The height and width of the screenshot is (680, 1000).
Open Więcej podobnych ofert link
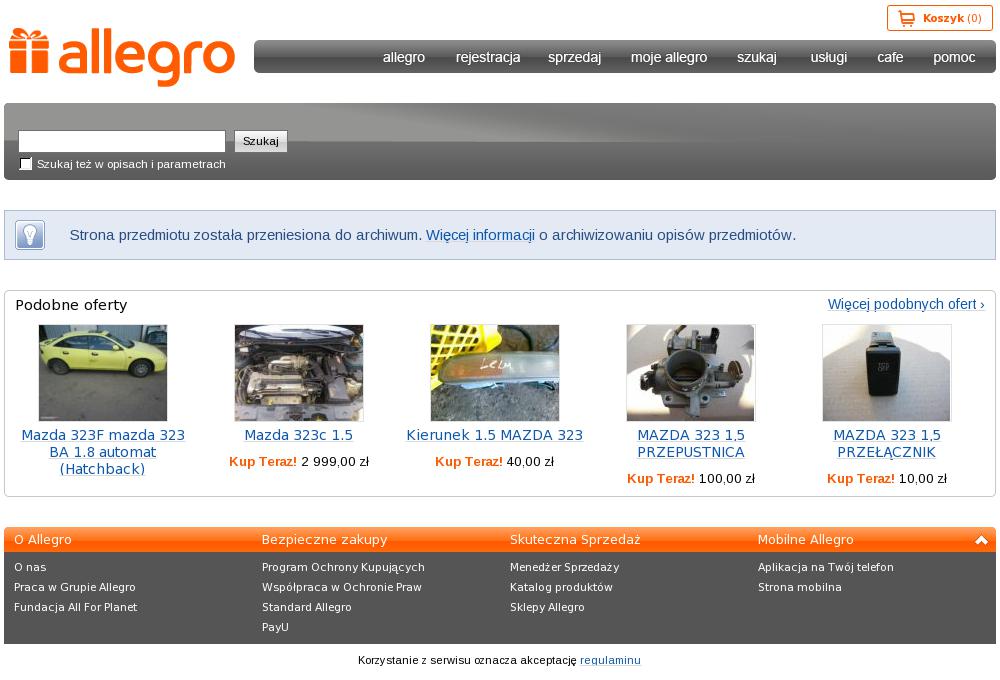906,304
